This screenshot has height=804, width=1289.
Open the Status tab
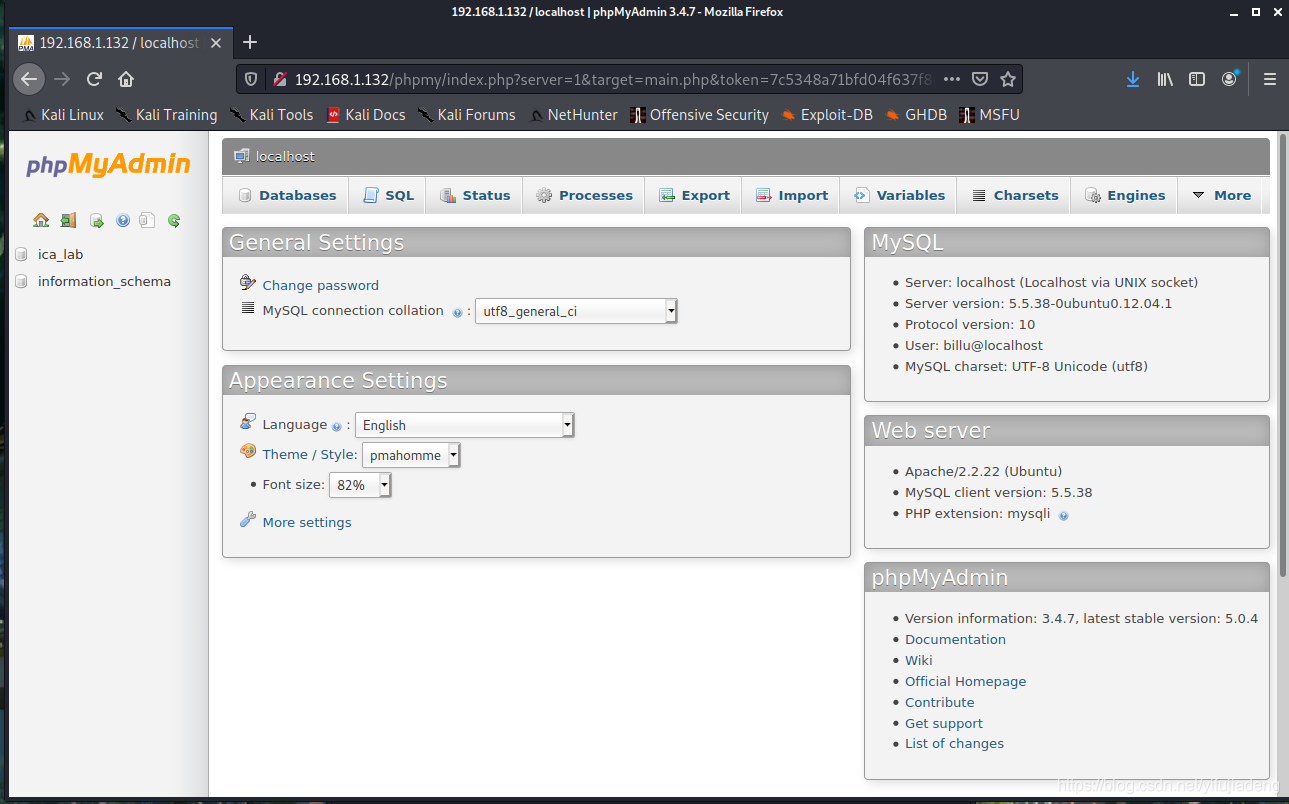[x=476, y=195]
